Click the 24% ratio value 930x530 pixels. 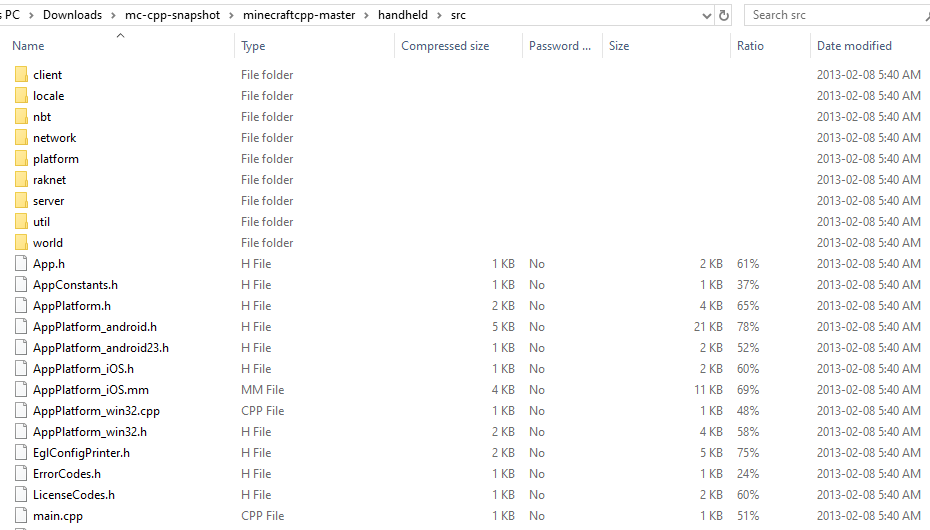[748, 474]
